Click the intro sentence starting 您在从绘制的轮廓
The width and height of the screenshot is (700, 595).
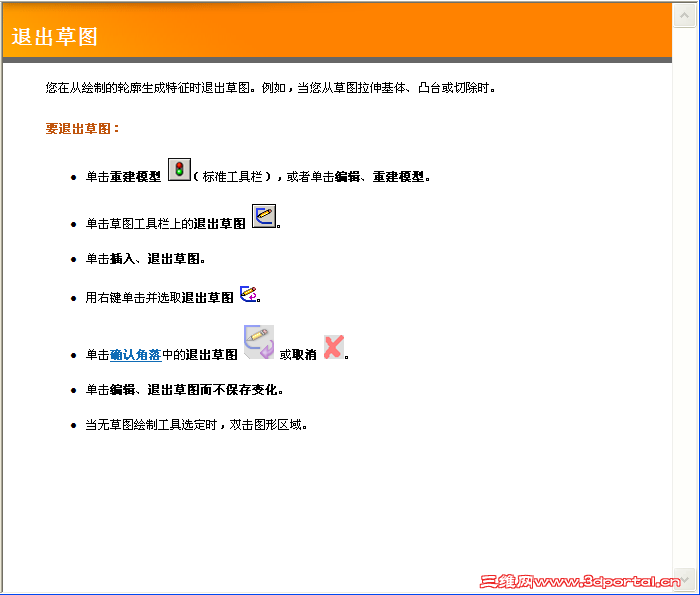coord(271,87)
